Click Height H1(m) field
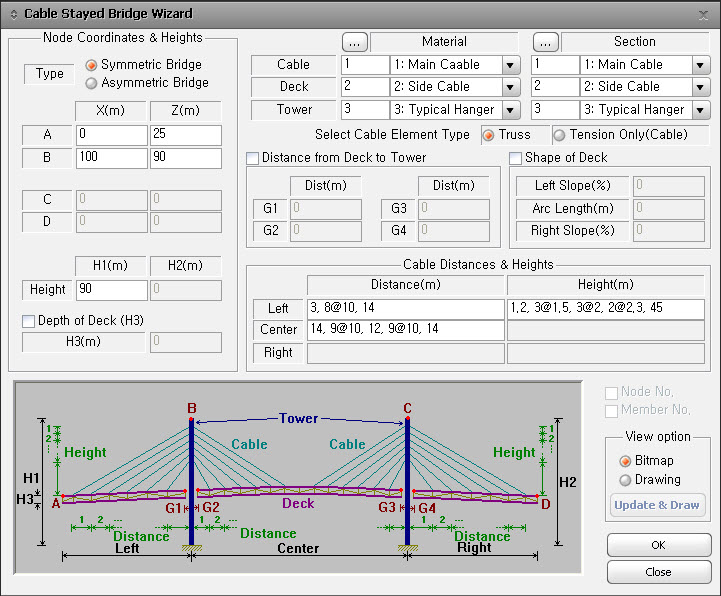Image resolution: width=721 pixels, height=596 pixels. pyautogui.click(x=112, y=290)
